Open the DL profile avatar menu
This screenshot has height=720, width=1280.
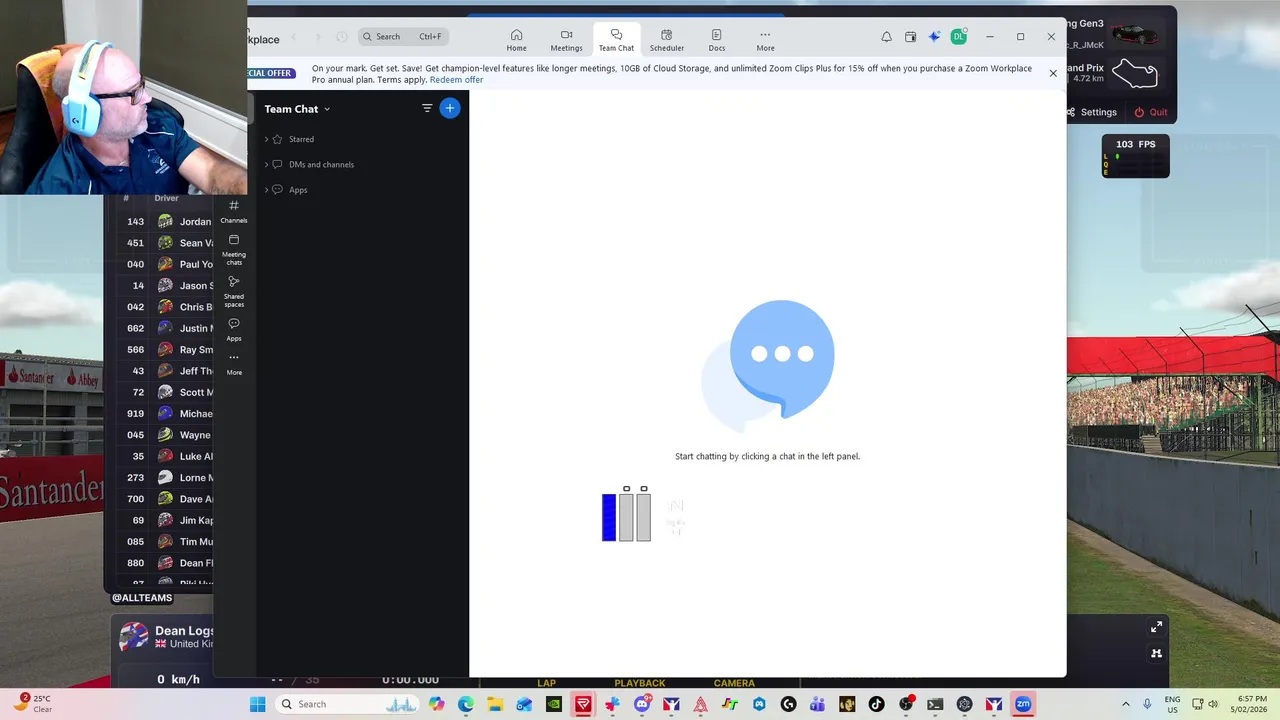958,37
